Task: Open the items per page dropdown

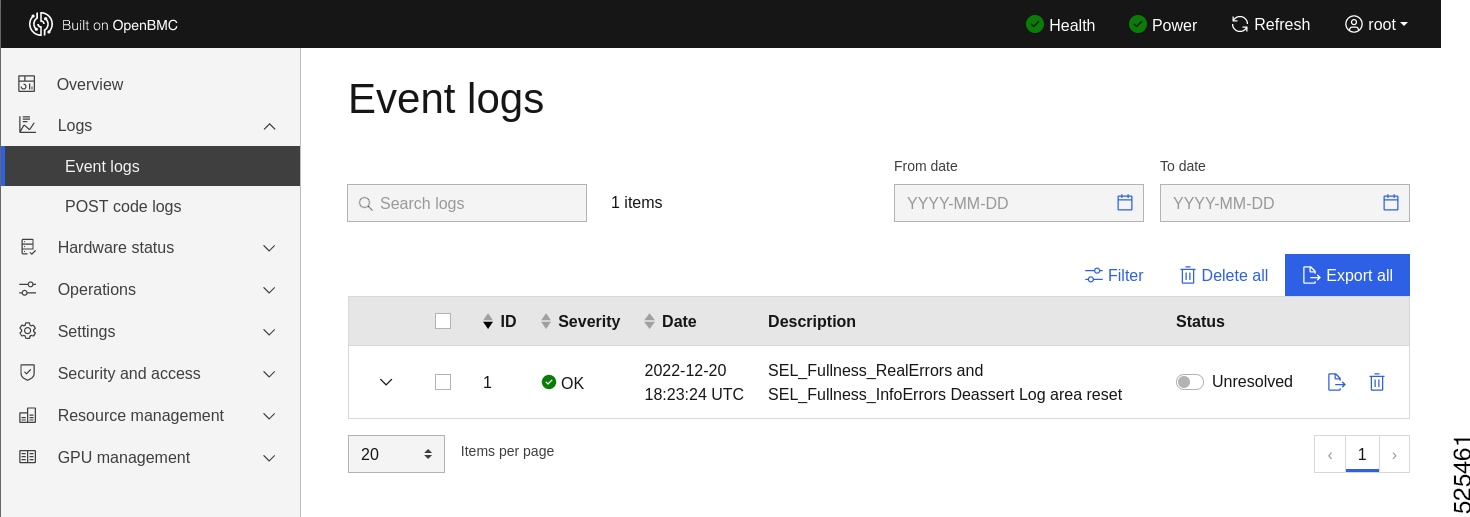Action: 396,454
